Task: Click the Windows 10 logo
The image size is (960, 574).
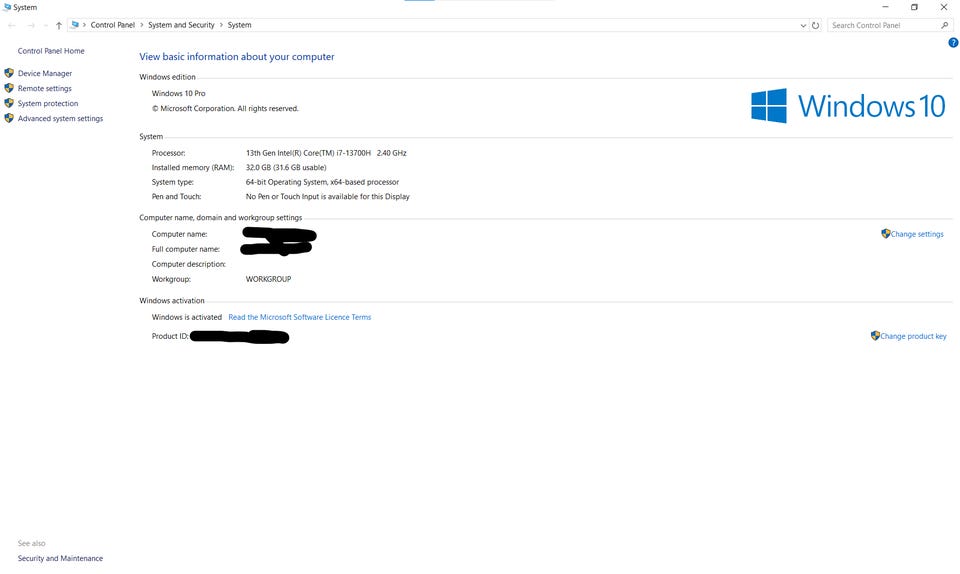Action: click(848, 106)
